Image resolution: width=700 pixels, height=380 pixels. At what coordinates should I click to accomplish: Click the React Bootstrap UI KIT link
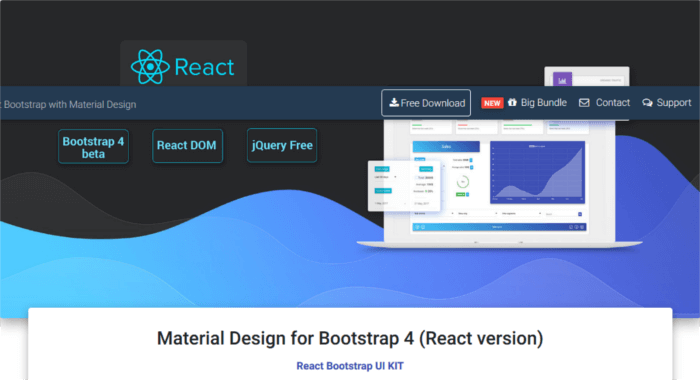point(350,366)
